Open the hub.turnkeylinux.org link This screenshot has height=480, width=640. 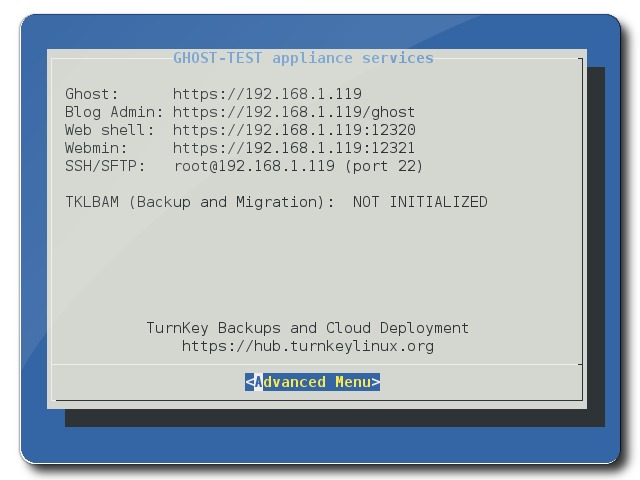click(307, 346)
